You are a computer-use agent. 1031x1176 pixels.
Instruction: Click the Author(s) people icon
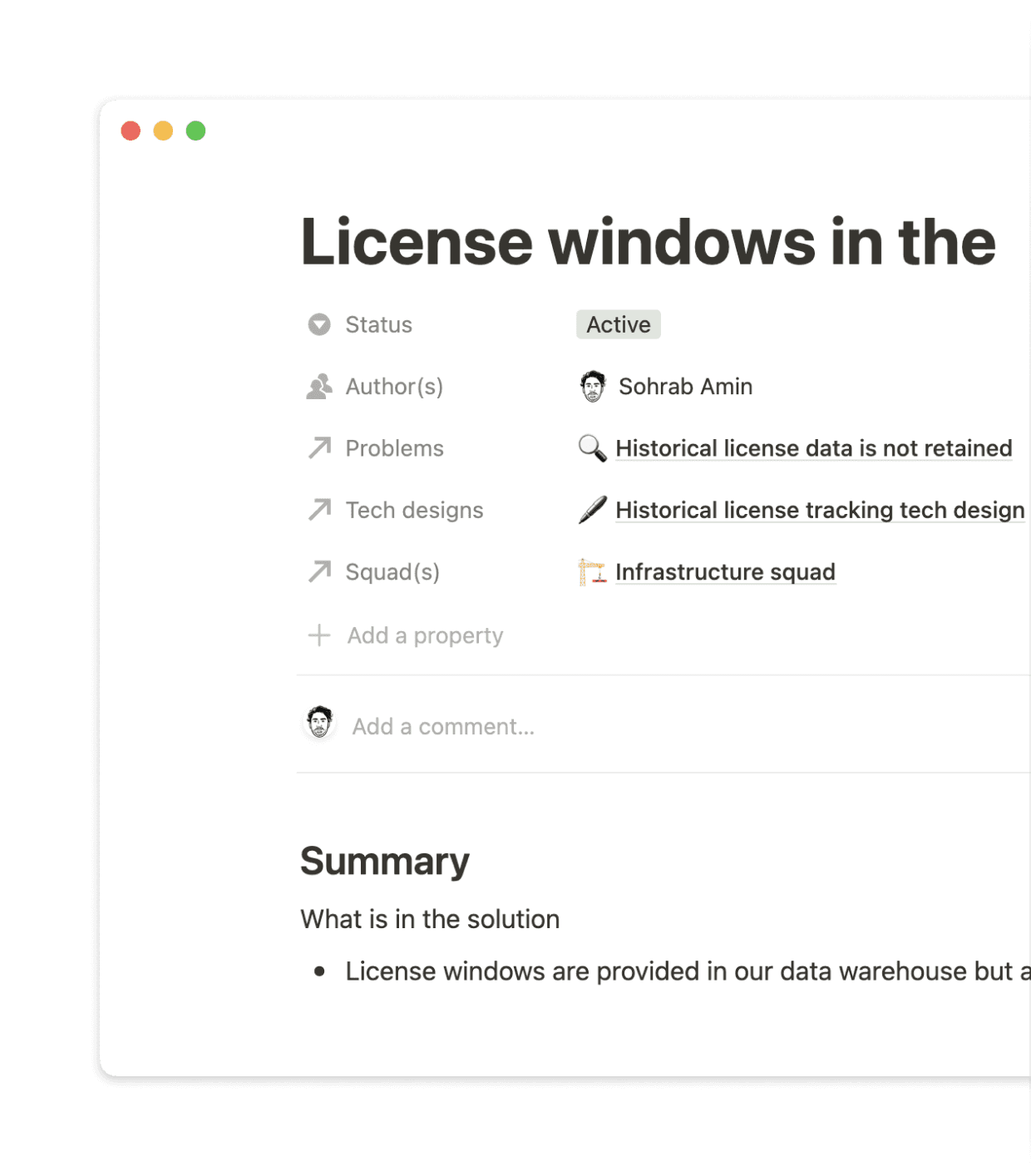click(x=319, y=387)
